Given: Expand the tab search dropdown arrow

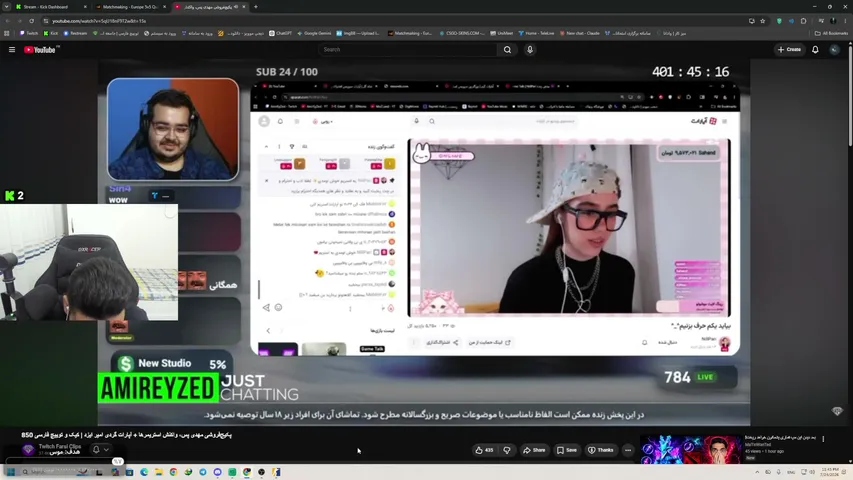Looking at the screenshot, I should pyautogui.click(x=6, y=7).
